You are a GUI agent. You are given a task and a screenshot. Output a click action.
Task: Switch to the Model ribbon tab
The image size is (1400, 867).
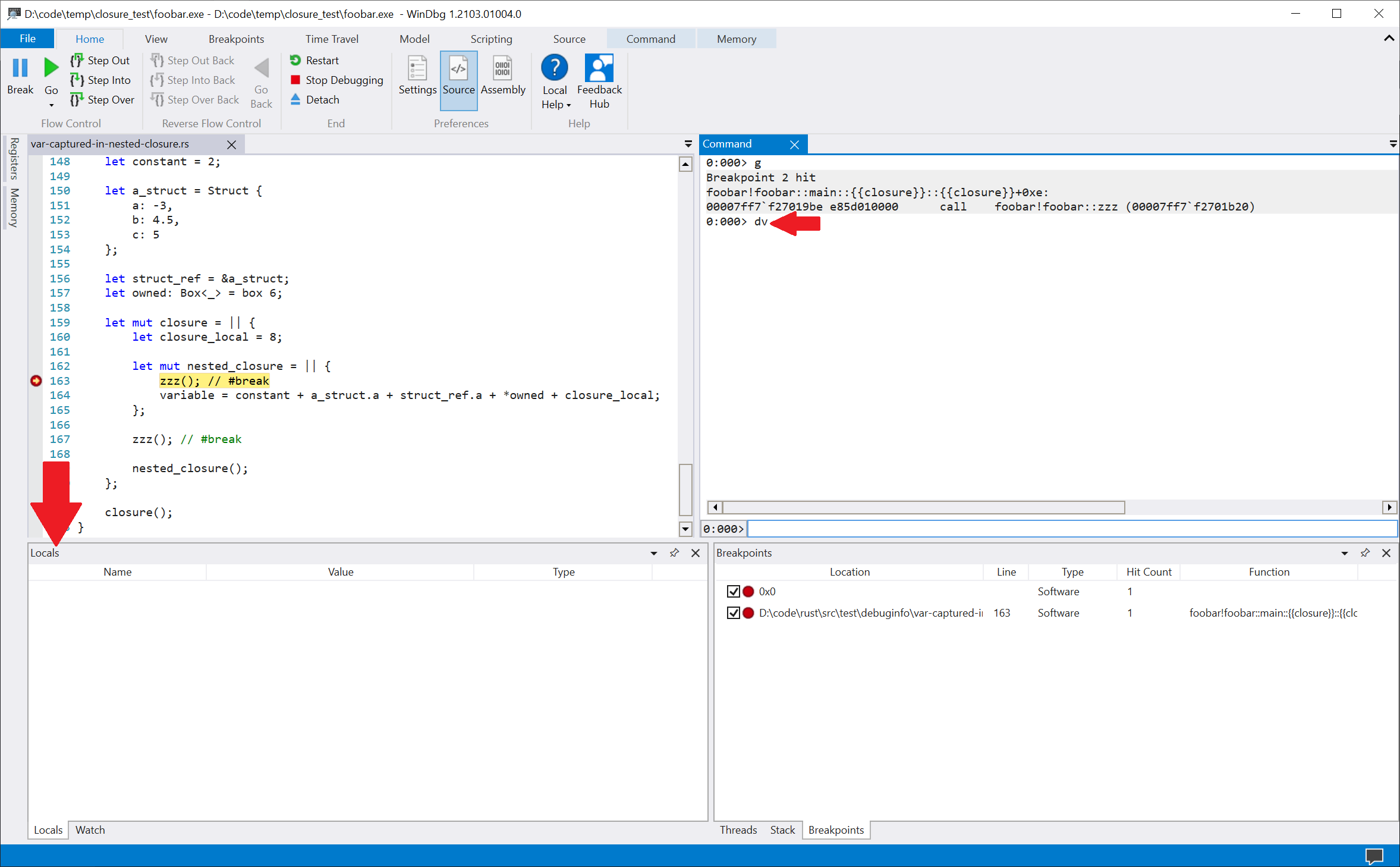point(414,39)
